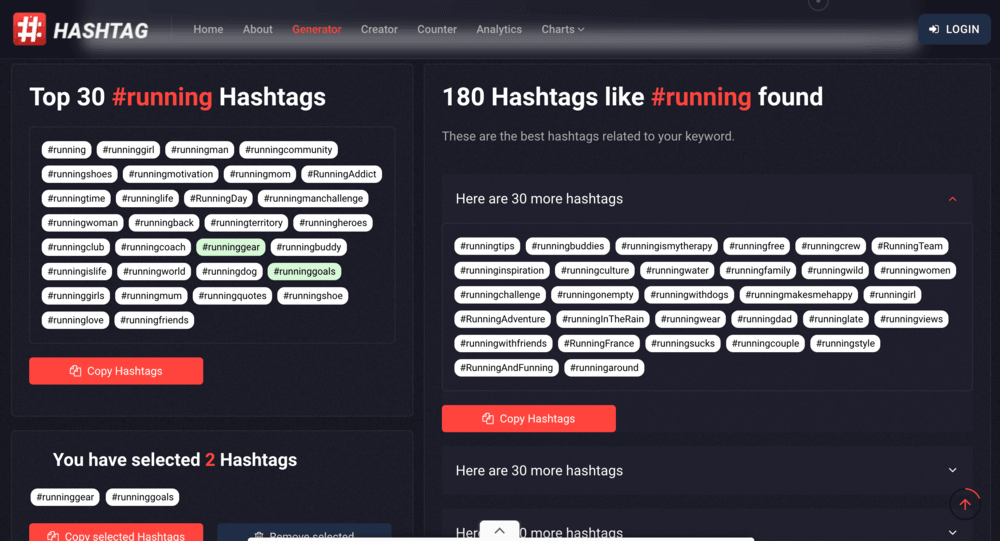Open the Charts dropdown menu

pyautogui.click(x=562, y=30)
